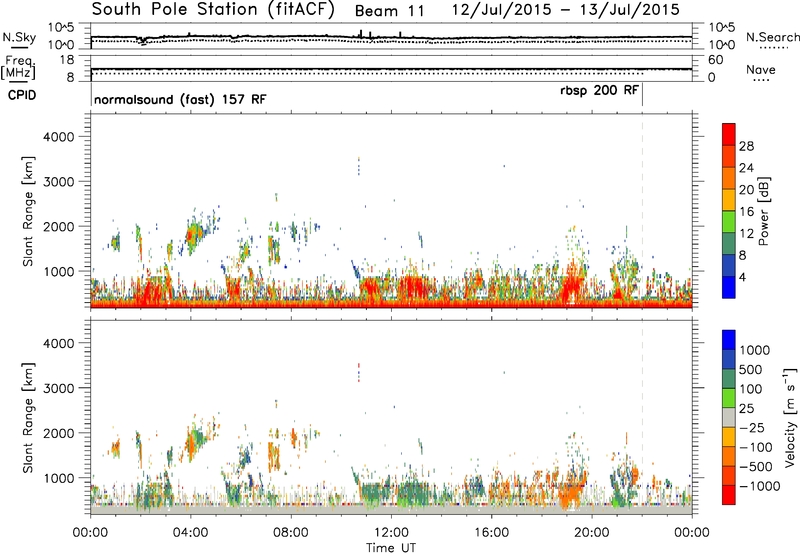The image size is (800, 554).
Task: Click the '12' label on Power colorbar
Action: (746, 234)
